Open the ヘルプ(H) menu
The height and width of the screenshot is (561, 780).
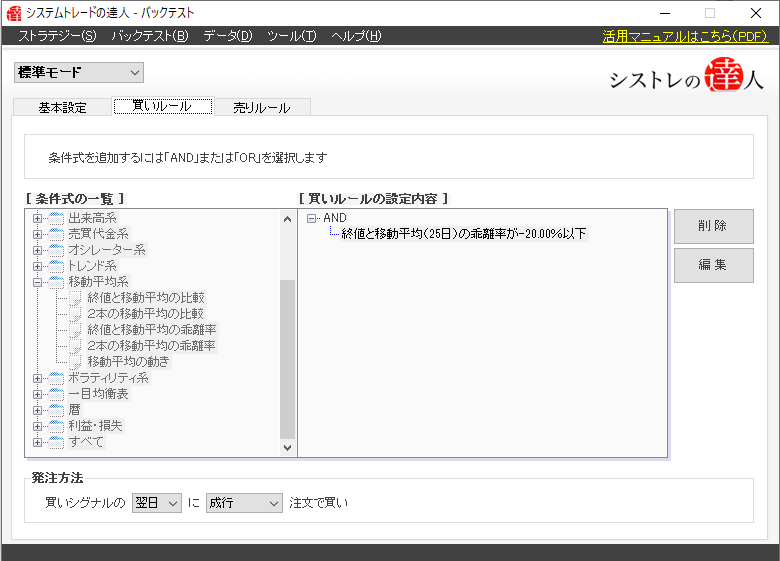356,36
